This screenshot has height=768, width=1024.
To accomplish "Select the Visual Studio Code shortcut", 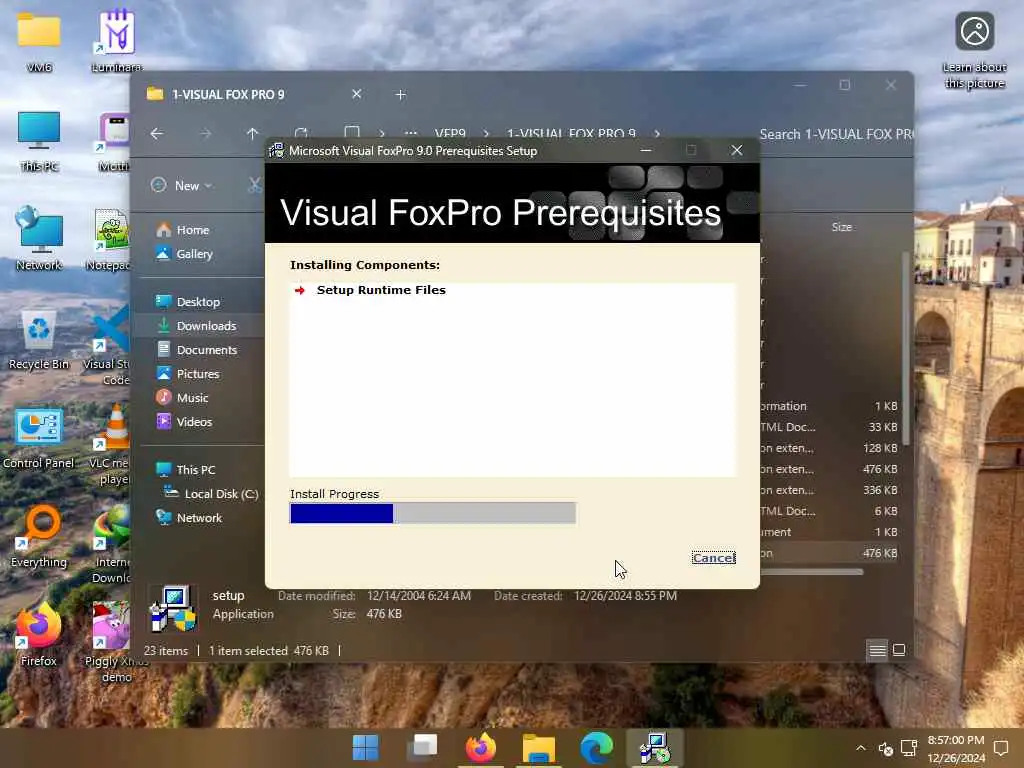I will 108,346.
